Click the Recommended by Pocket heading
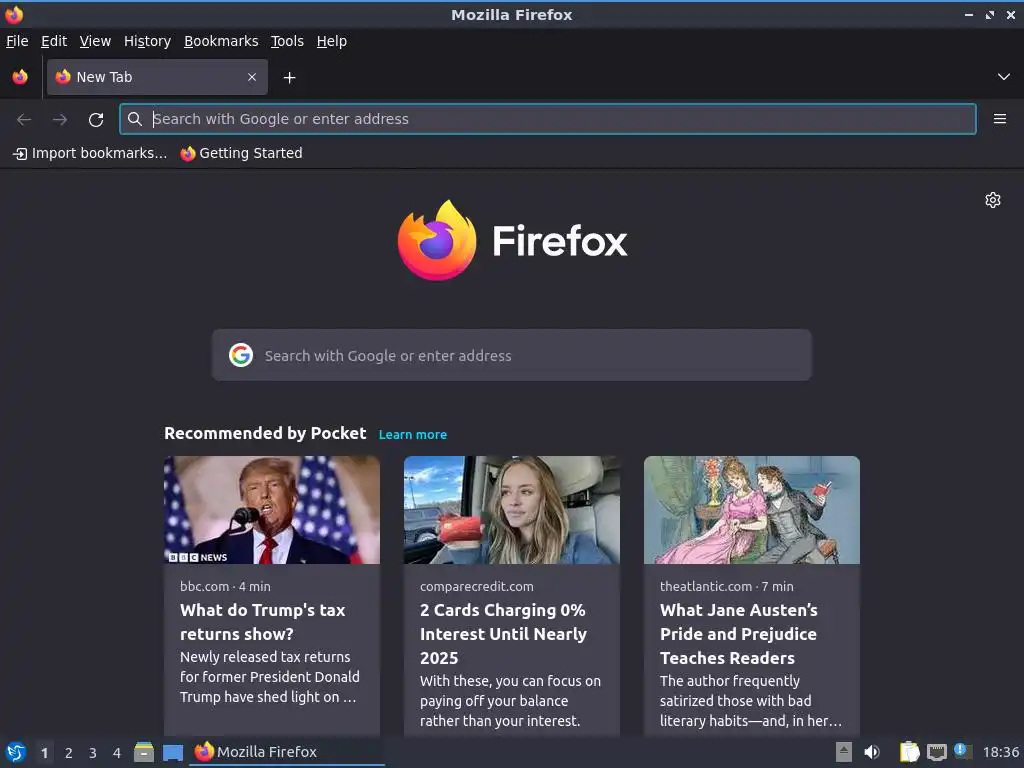This screenshot has width=1024, height=768. pyautogui.click(x=265, y=434)
